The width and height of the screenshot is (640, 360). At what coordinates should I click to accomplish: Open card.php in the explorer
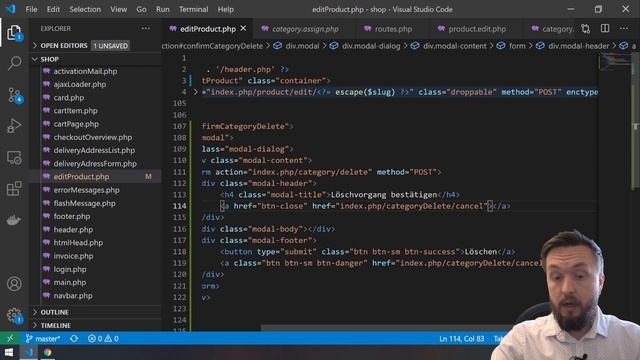point(69,98)
